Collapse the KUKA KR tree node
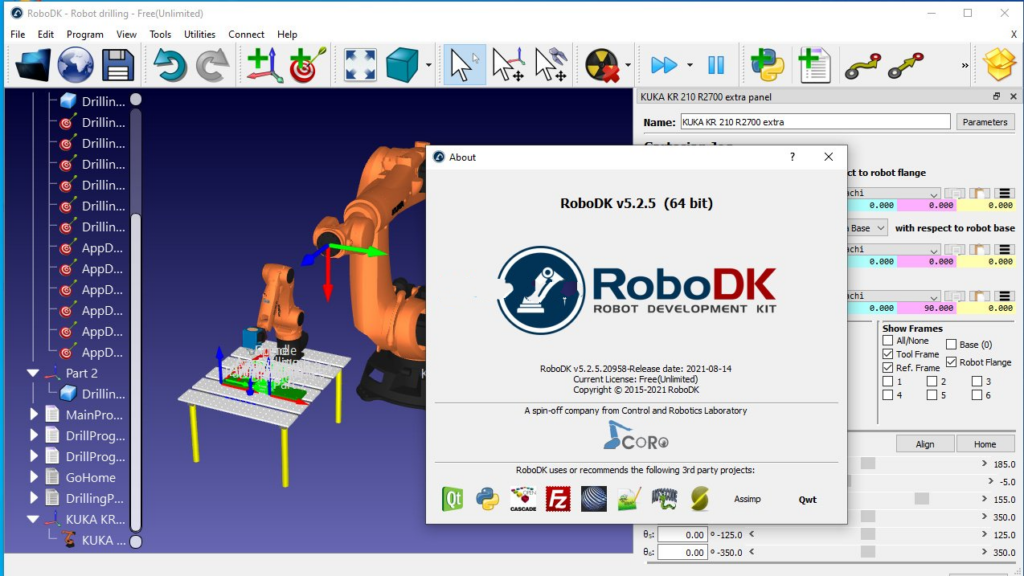The height and width of the screenshot is (576, 1024). [x=32, y=518]
